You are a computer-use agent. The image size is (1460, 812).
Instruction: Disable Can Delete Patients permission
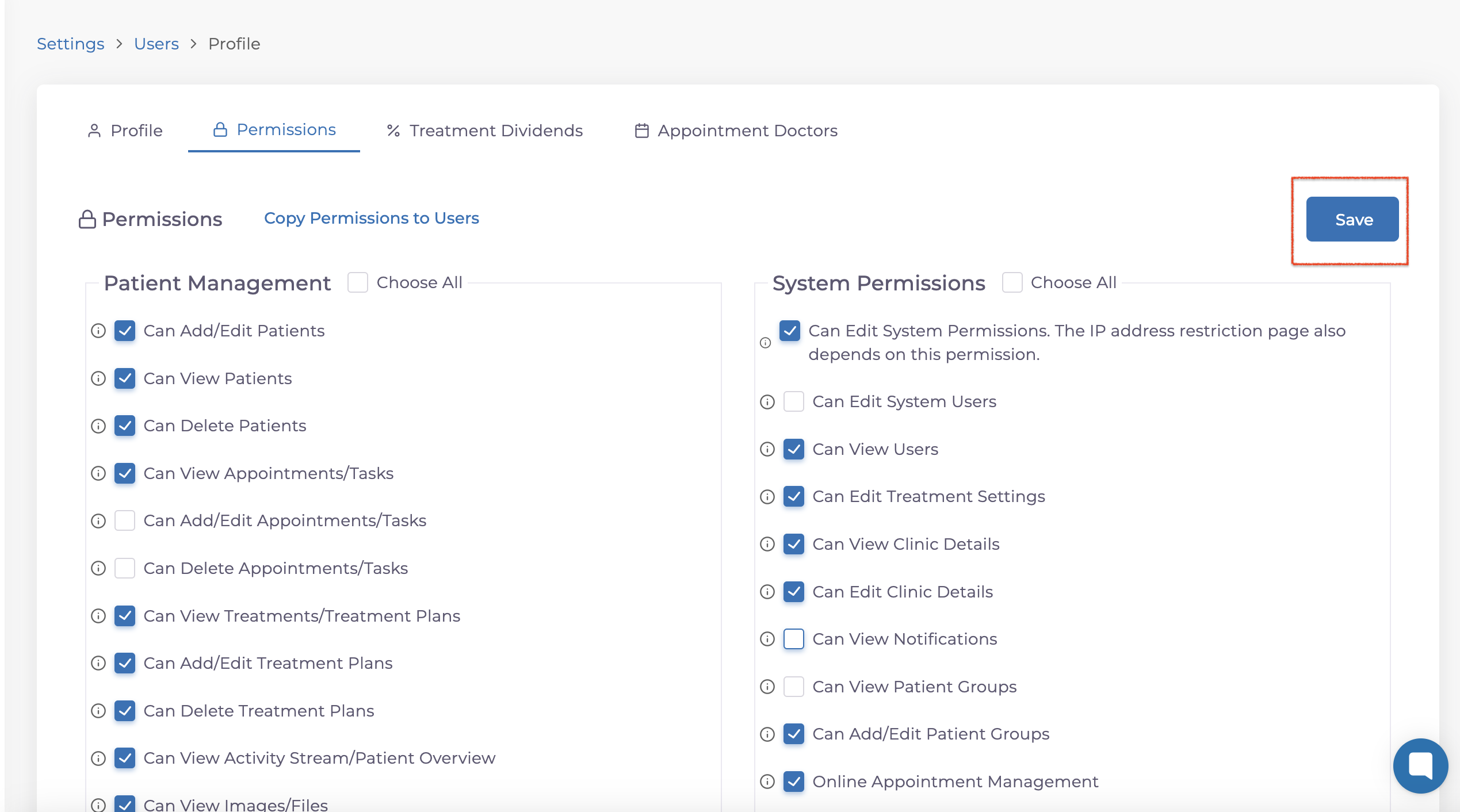point(125,426)
